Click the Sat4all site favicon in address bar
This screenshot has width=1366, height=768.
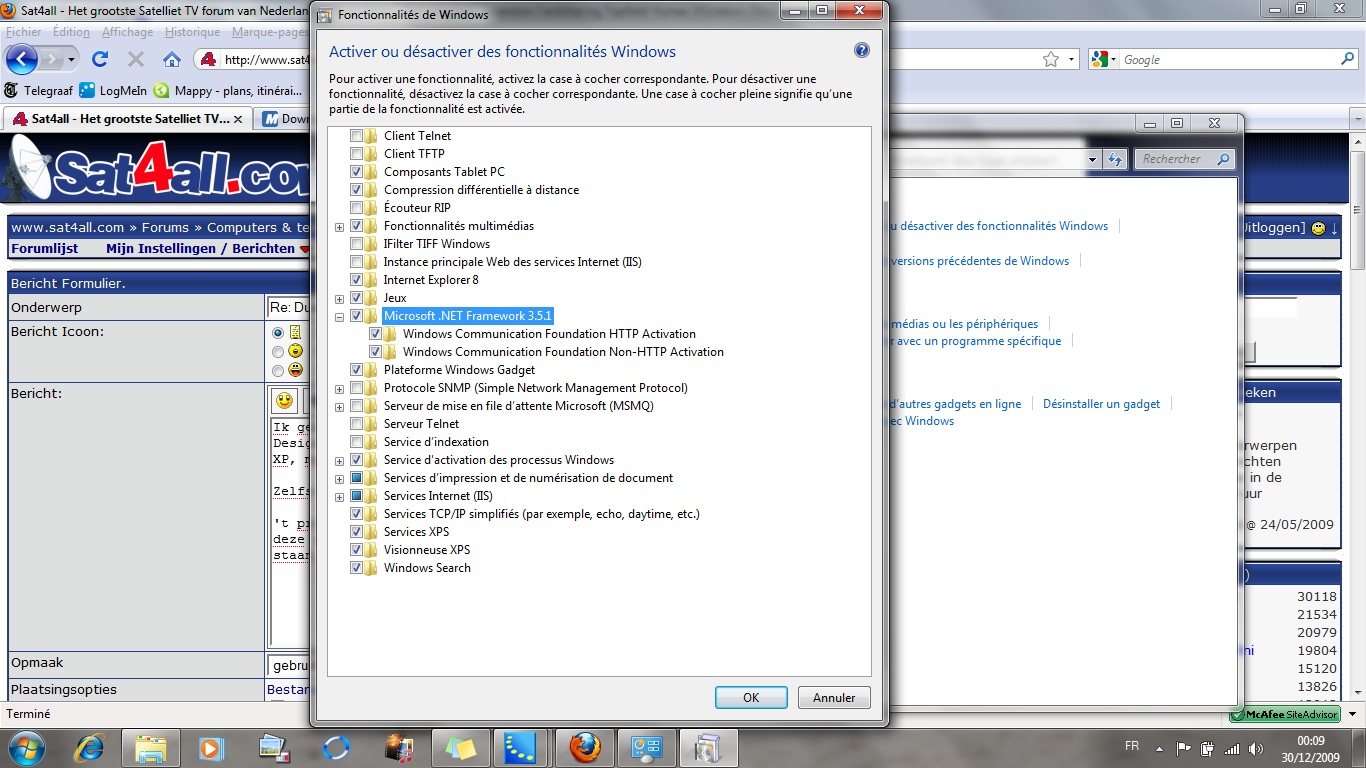coord(208,59)
